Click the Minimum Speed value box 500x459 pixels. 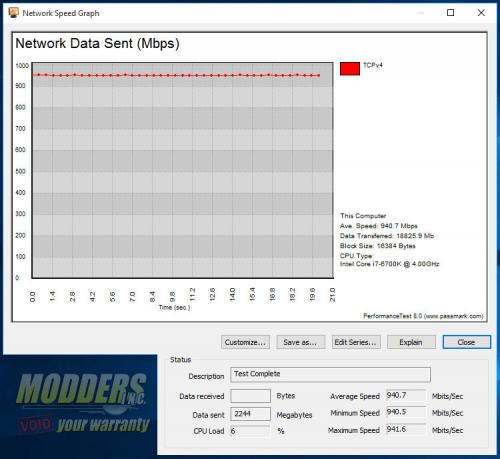click(406, 413)
